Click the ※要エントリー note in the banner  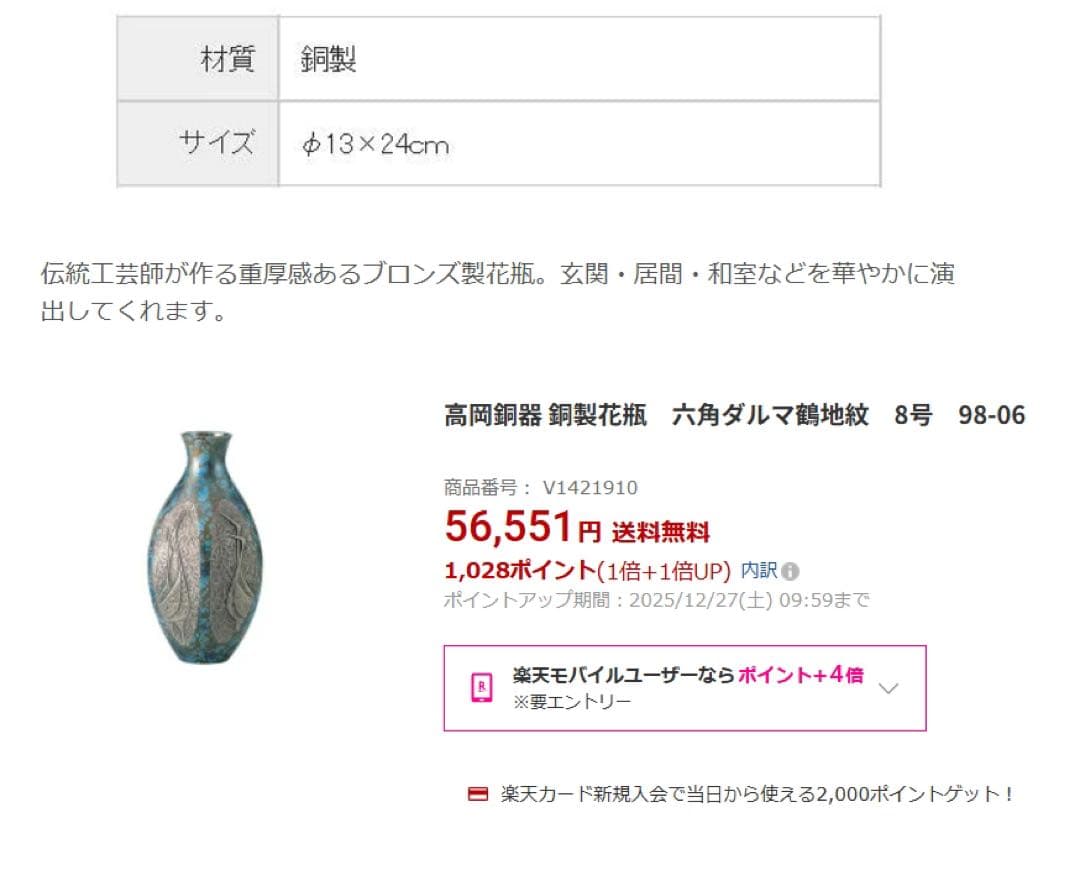[568, 702]
